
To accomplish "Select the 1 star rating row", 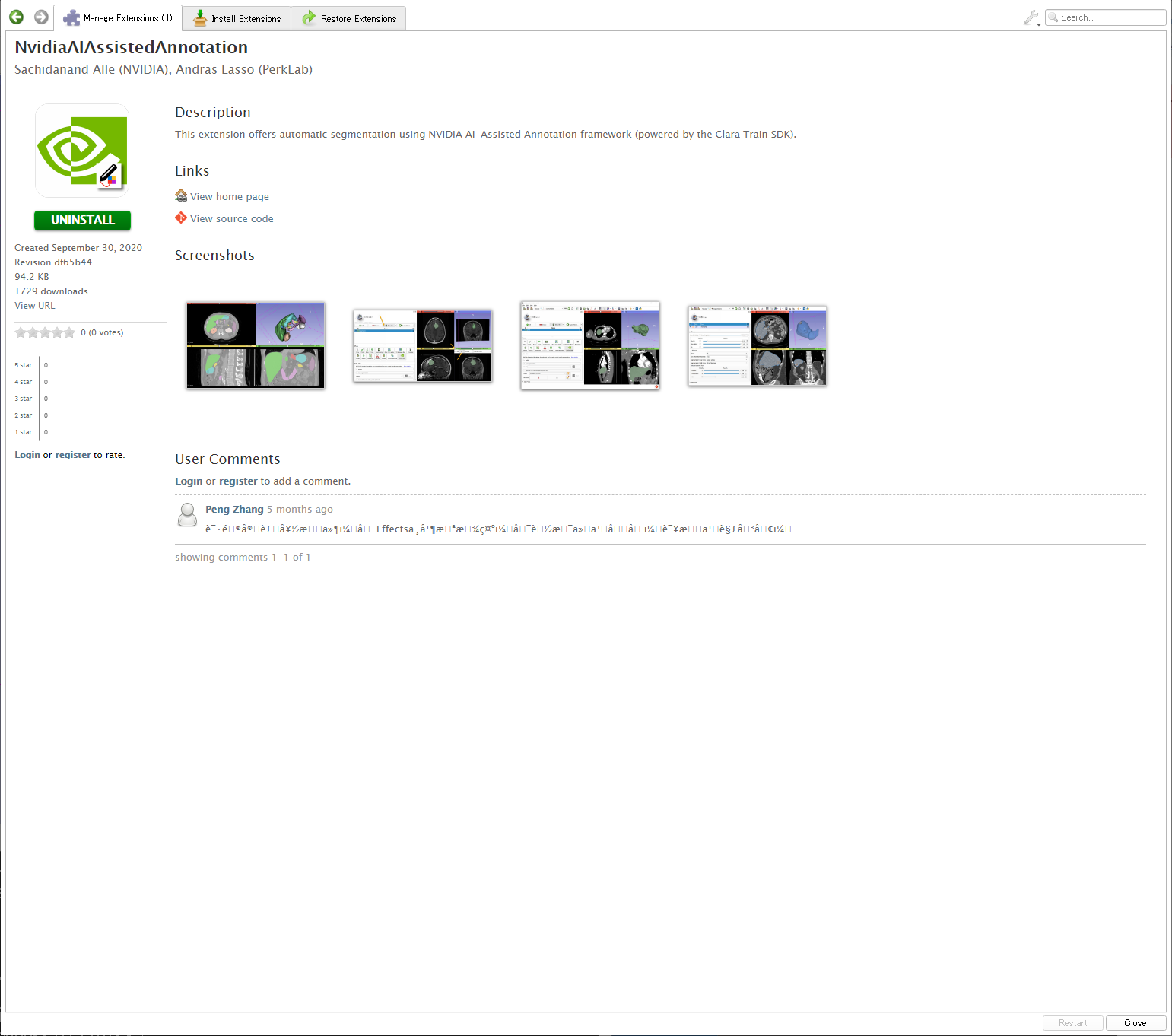I will (31, 432).
